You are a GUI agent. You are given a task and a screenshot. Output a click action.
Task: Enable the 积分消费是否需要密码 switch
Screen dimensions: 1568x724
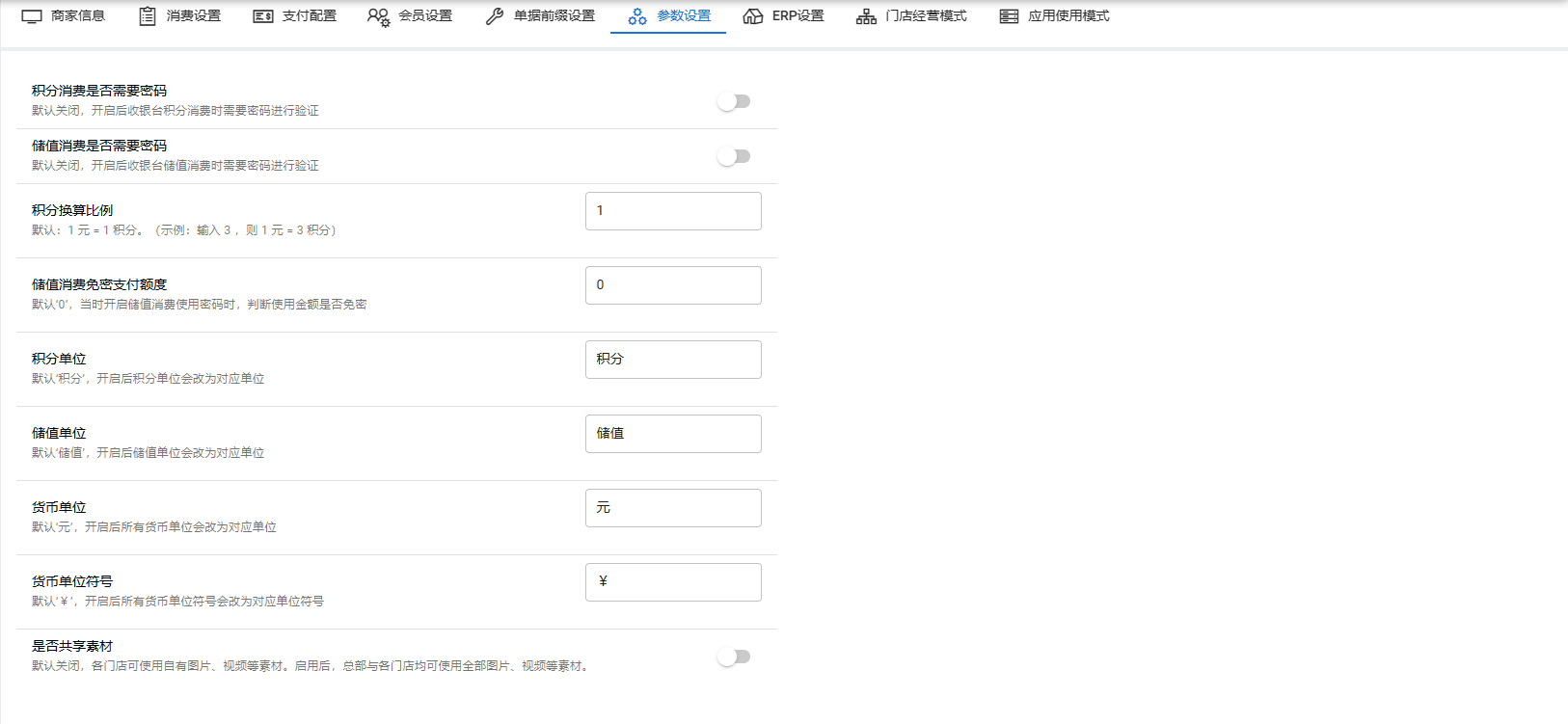pyautogui.click(x=734, y=101)
